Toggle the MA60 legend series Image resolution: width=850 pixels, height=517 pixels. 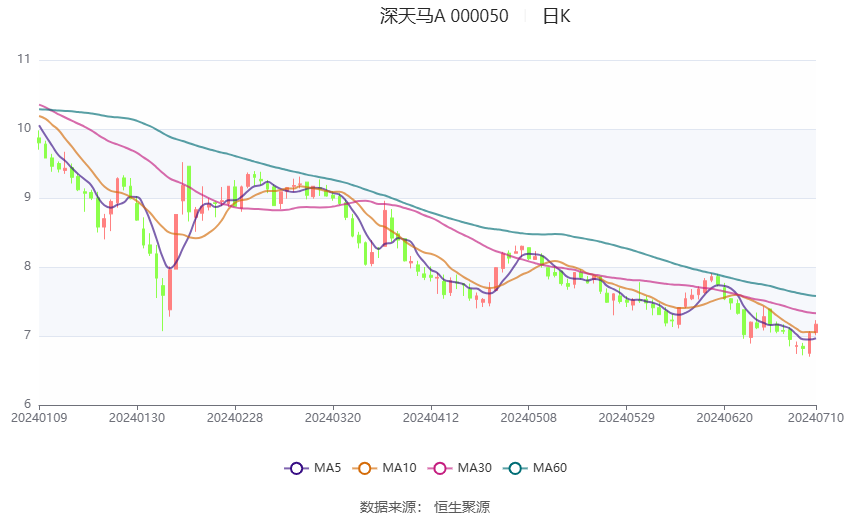(535, 468)
